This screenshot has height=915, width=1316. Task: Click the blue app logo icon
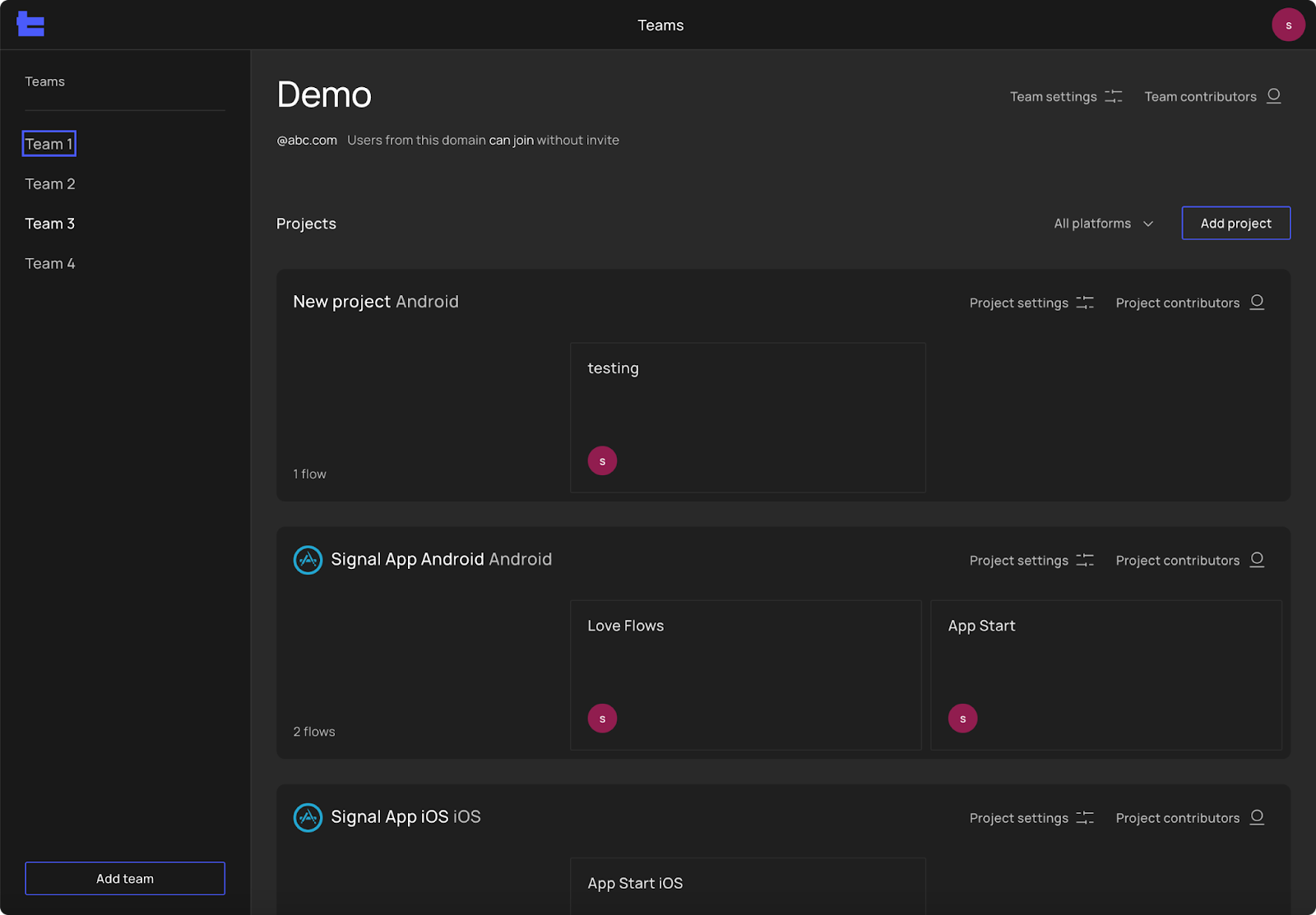30,24
